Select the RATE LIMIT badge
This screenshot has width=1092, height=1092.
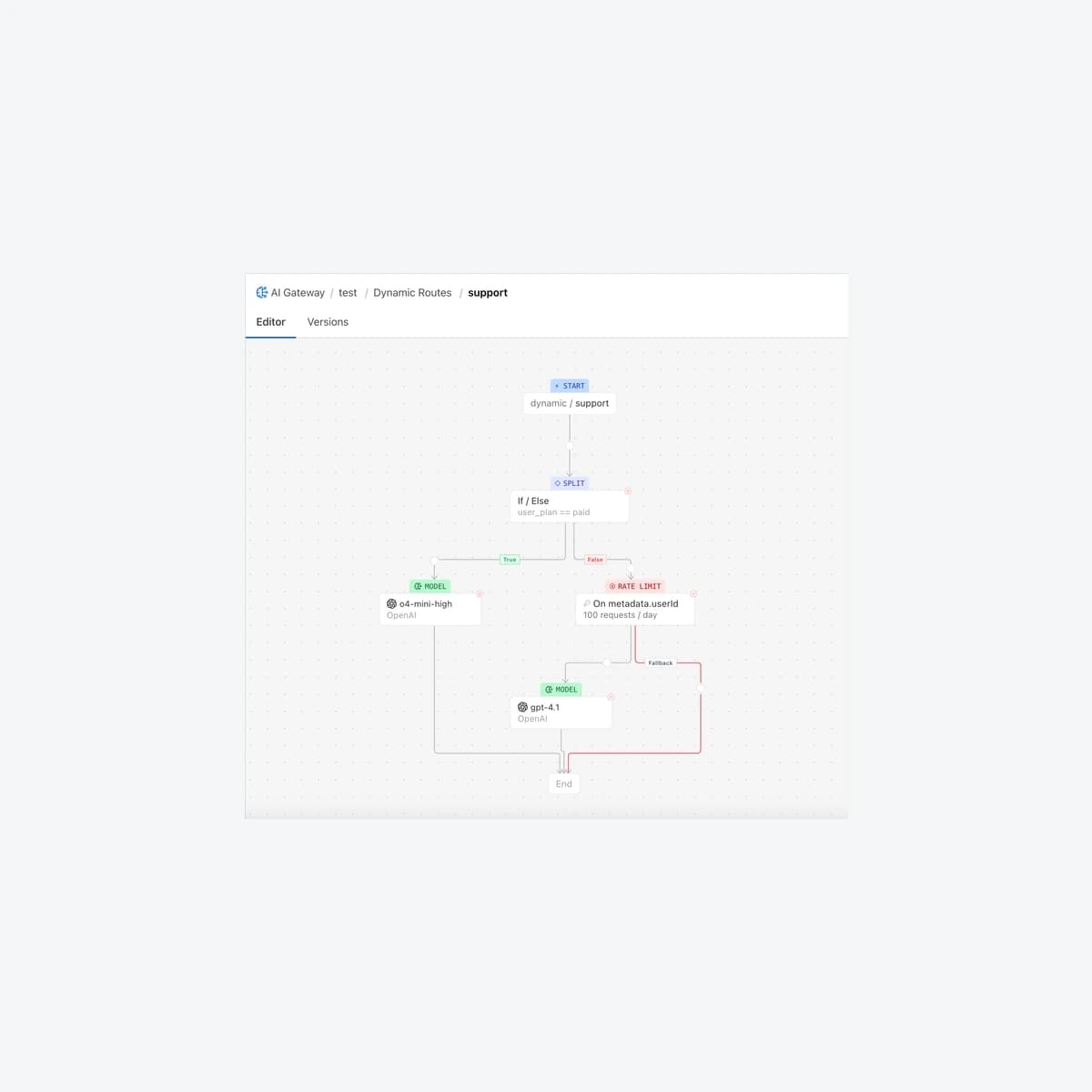635,586
